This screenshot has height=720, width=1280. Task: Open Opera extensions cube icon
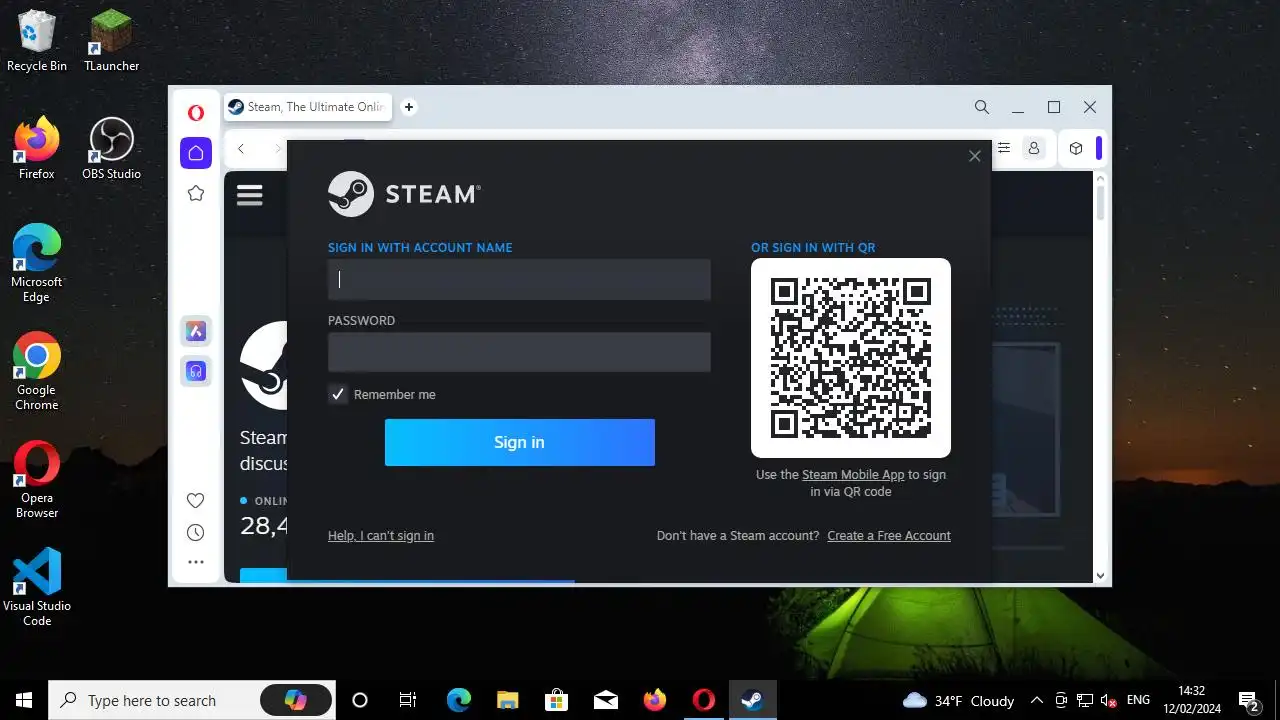pyautogui.click(x=1076, y=148)
